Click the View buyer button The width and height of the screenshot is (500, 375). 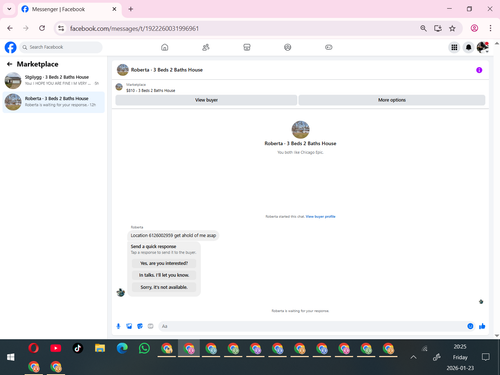coord(206,100)
